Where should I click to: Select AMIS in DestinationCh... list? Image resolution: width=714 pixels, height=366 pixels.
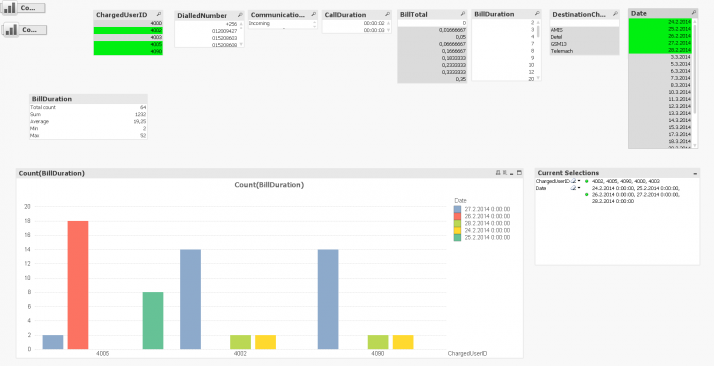click(x=584, y=30)
